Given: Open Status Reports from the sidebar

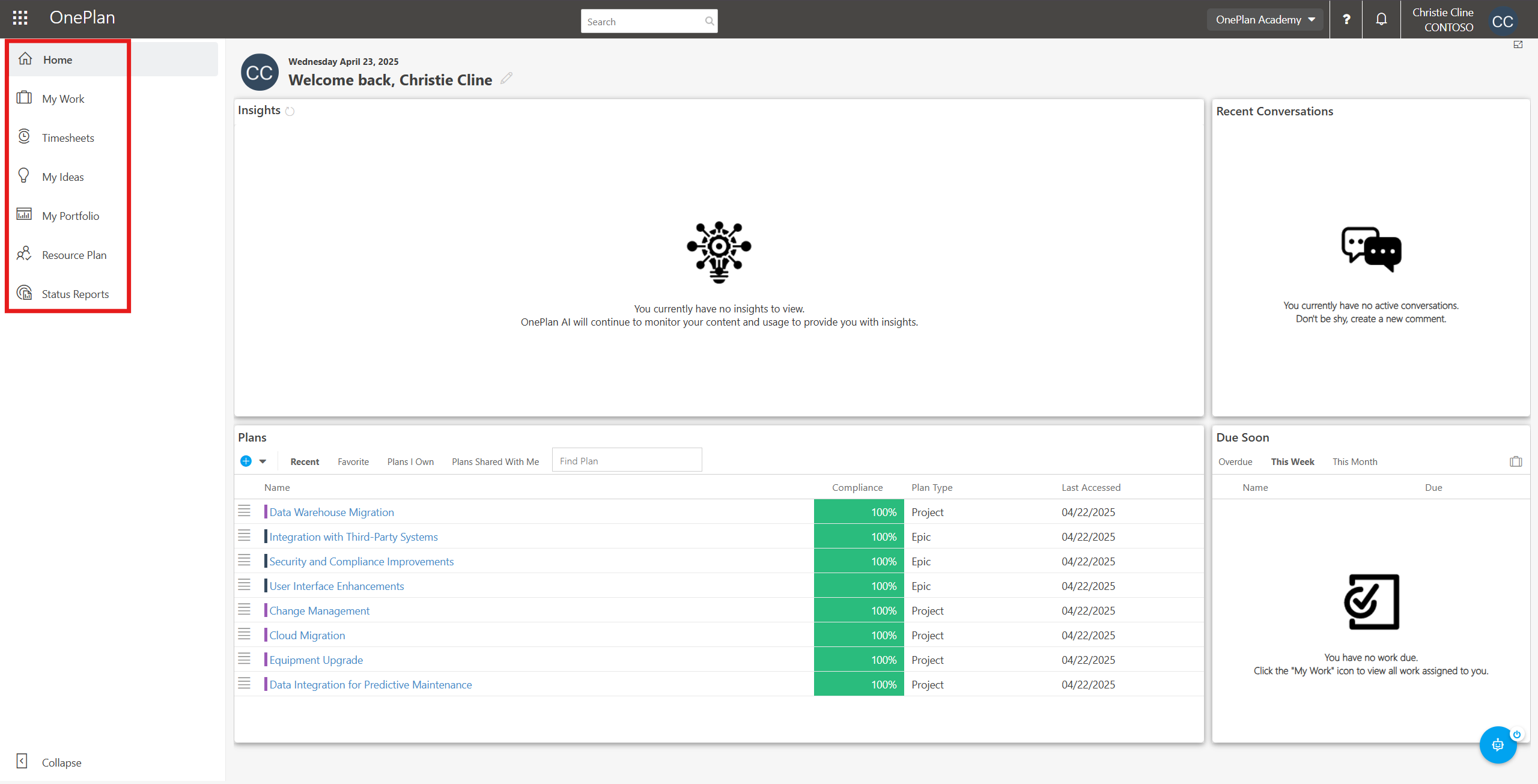Looking at the screenshot, I should (75, 294).
